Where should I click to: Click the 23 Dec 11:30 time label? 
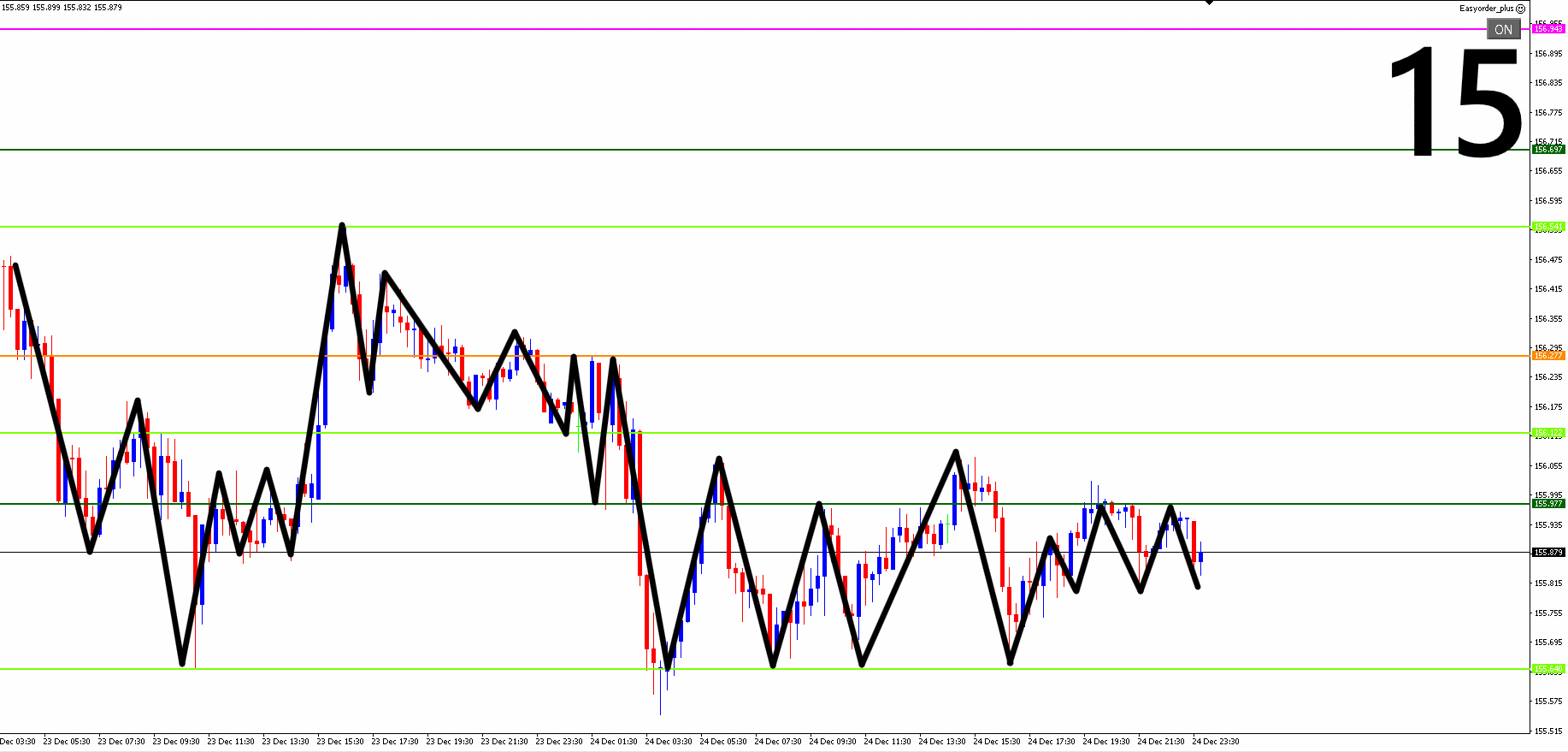click(231, 742)
